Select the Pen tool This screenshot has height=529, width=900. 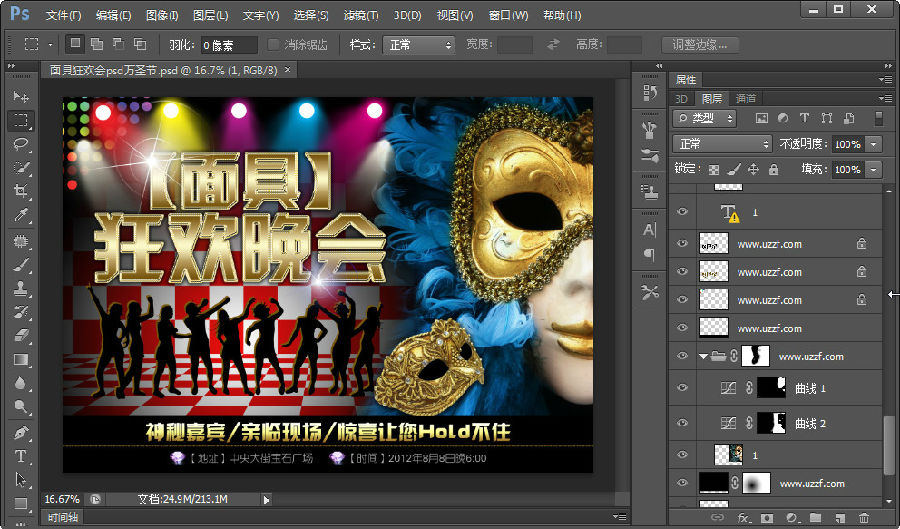[21, 432]
